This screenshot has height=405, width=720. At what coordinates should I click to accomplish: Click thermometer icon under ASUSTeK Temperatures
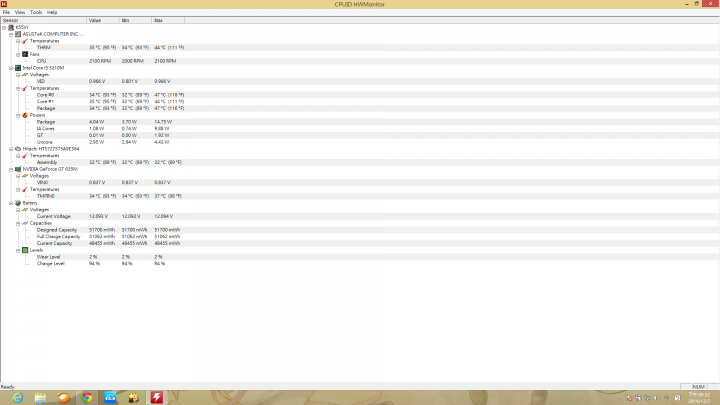(x=25, y=41)
